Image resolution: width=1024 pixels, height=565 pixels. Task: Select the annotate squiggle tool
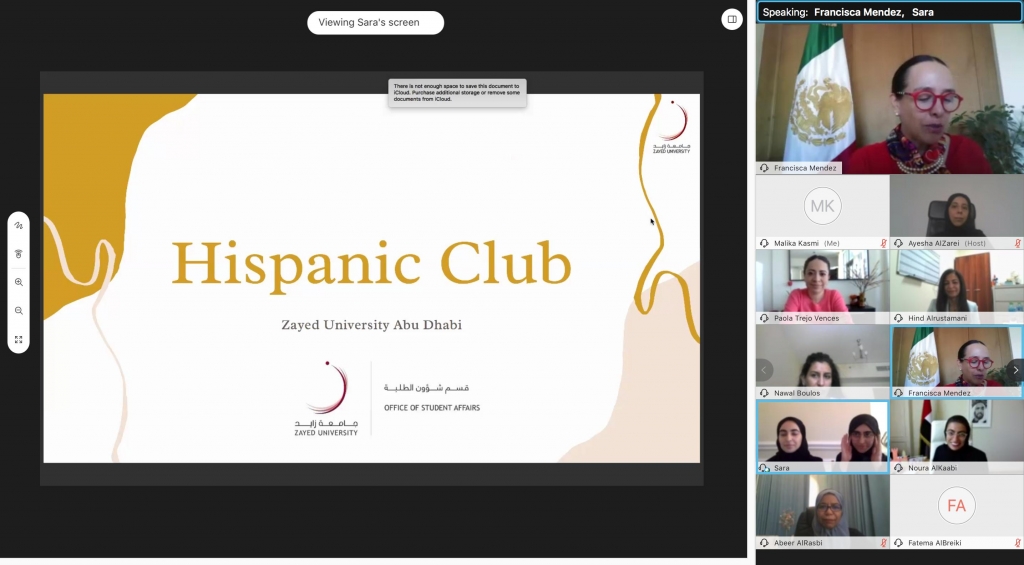(18, 226)
